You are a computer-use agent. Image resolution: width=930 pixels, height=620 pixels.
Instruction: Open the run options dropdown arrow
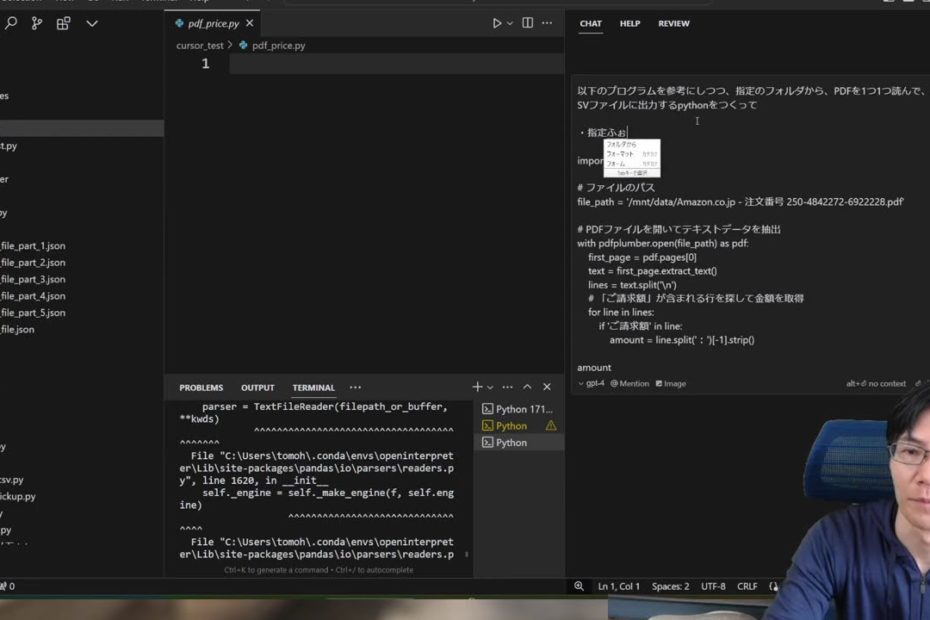click(x=510, y=23)
